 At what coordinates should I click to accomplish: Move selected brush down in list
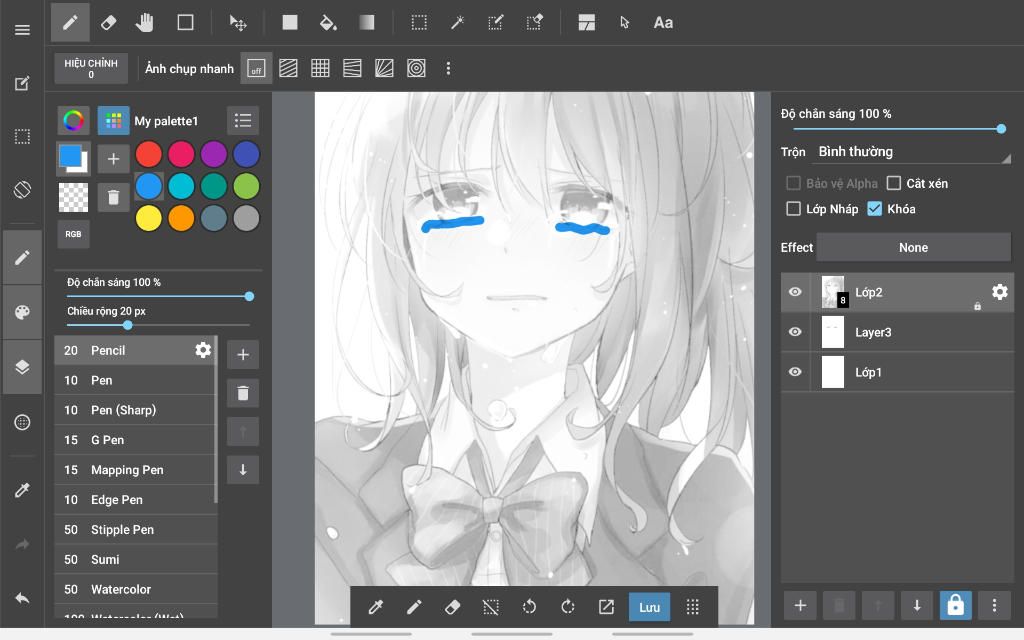coord(243,470)
